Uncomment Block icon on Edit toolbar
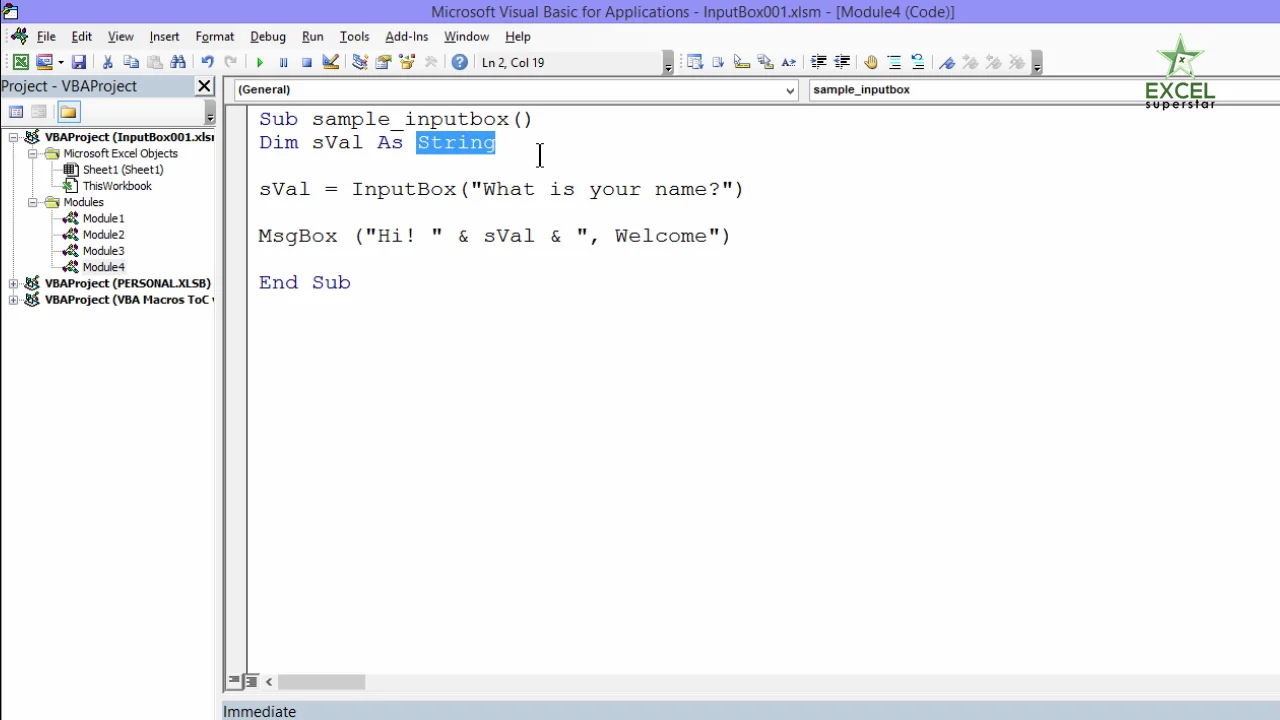This screenshot has width=1280, height=720. coord(918,62)
